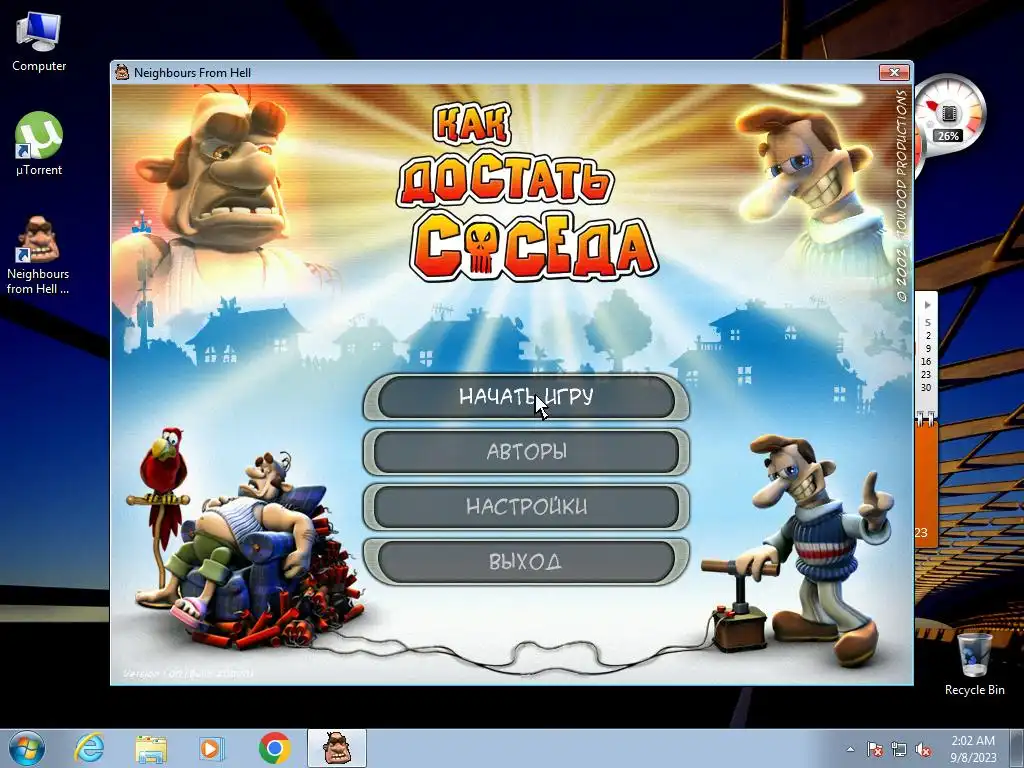Click the muted volume tray icon
The width and height of the screenshot is (1024, 768).
923,749
